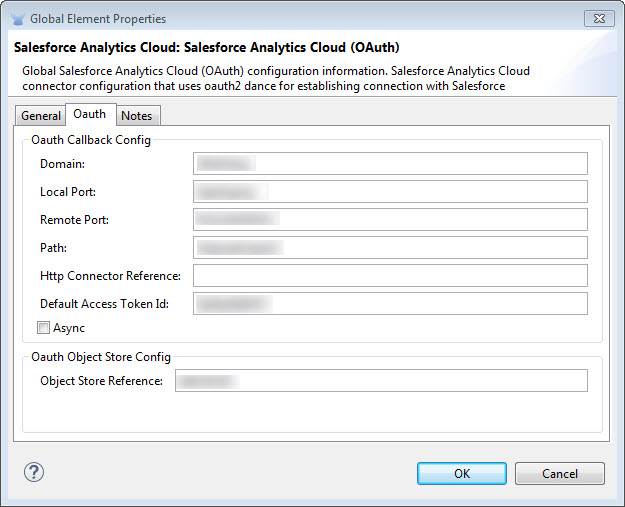Open the Notes tab

pyautogui.click(x=138, y=116)
